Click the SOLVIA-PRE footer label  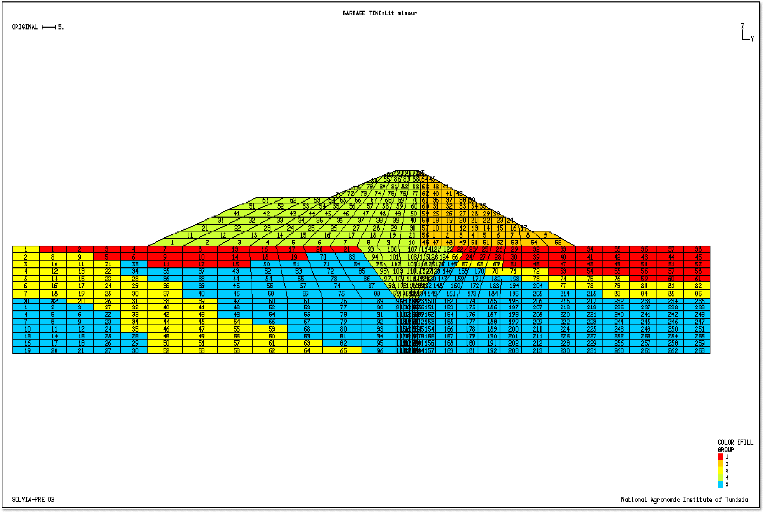(33, 499)
